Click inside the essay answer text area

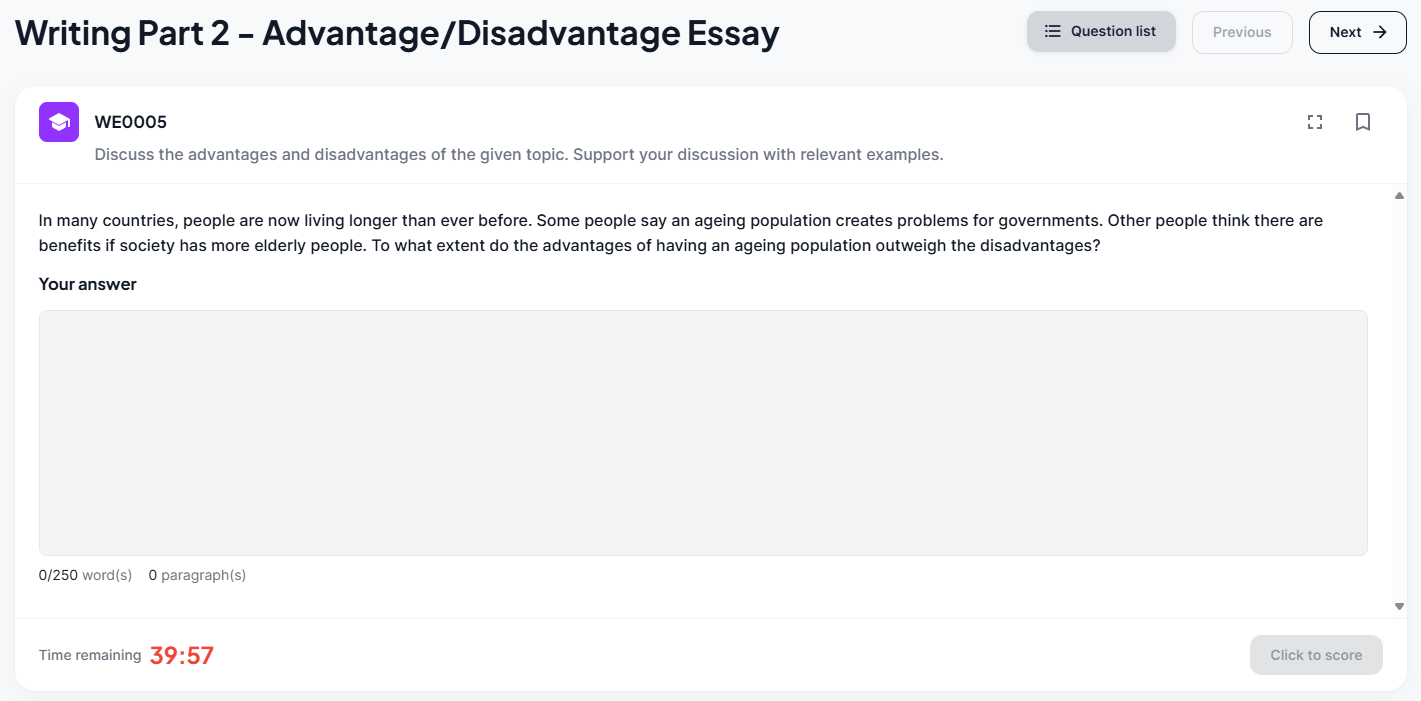(703, 432)
